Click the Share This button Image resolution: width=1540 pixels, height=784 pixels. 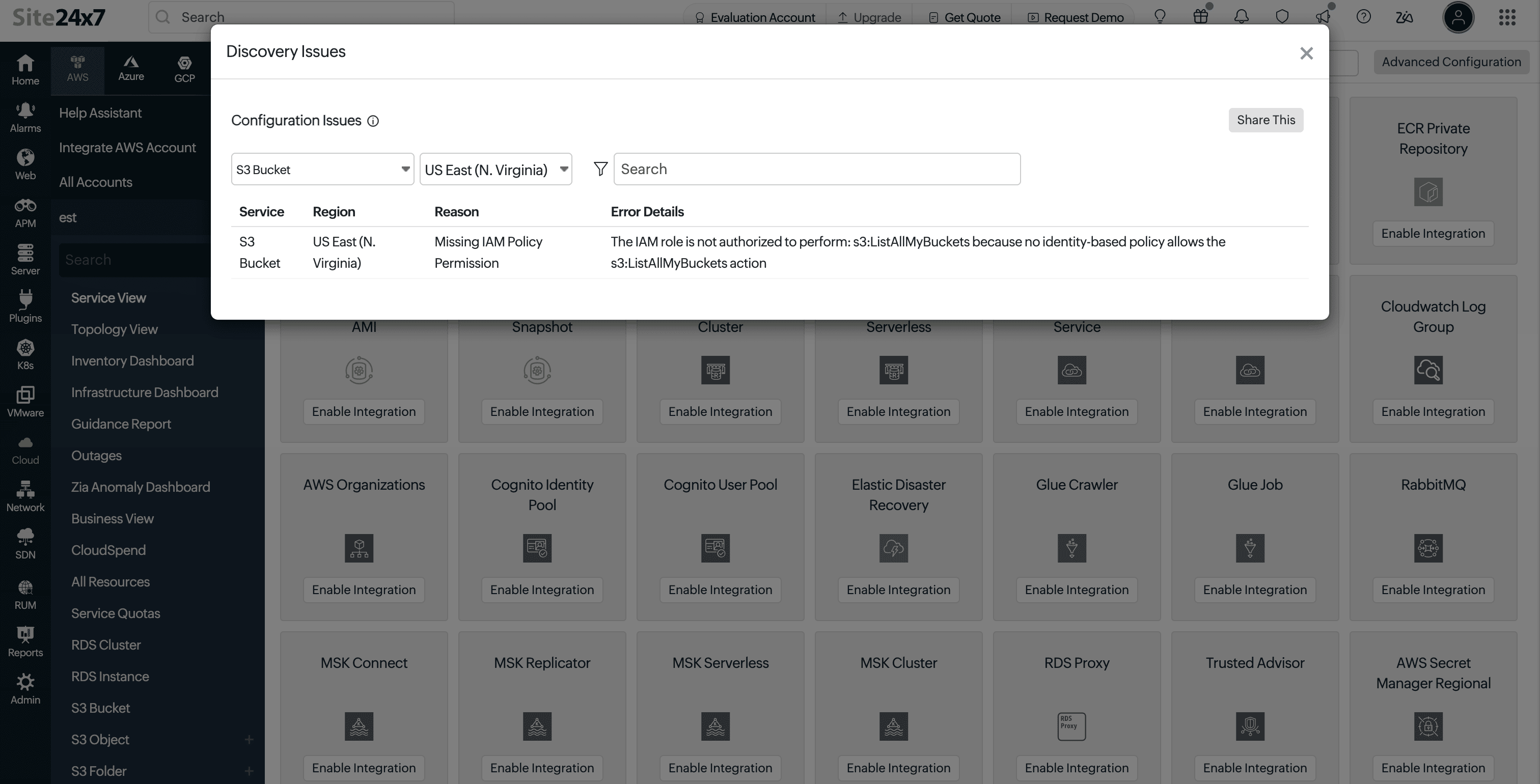coord(1266,120)
